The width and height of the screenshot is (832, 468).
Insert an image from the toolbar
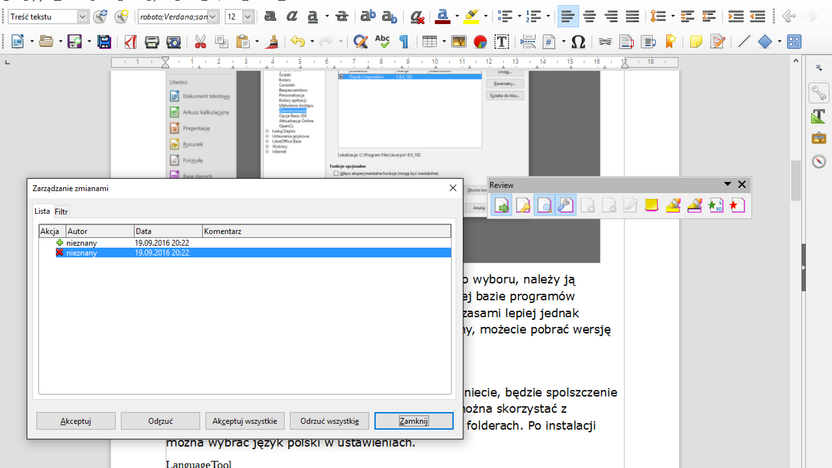458,41
